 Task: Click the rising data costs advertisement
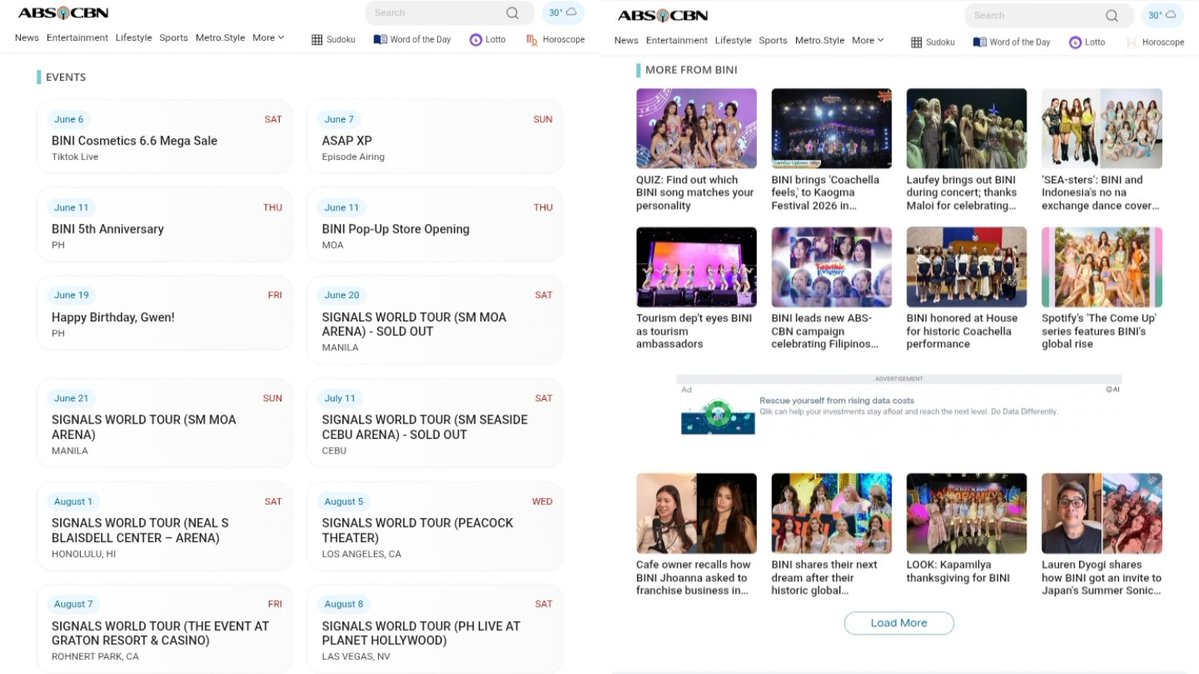coord(899,411)
